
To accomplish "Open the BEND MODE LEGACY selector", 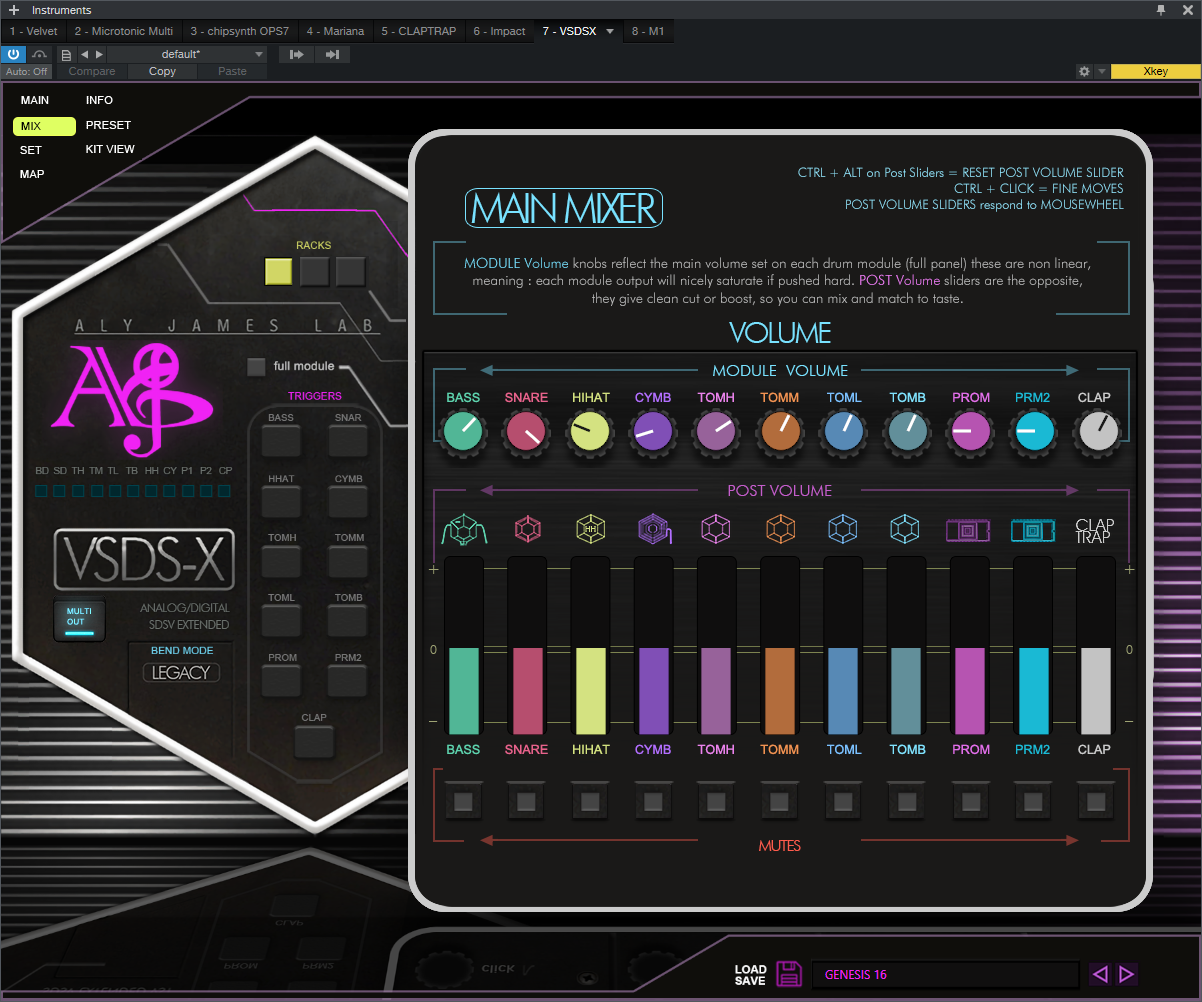I will click(181, 672).
